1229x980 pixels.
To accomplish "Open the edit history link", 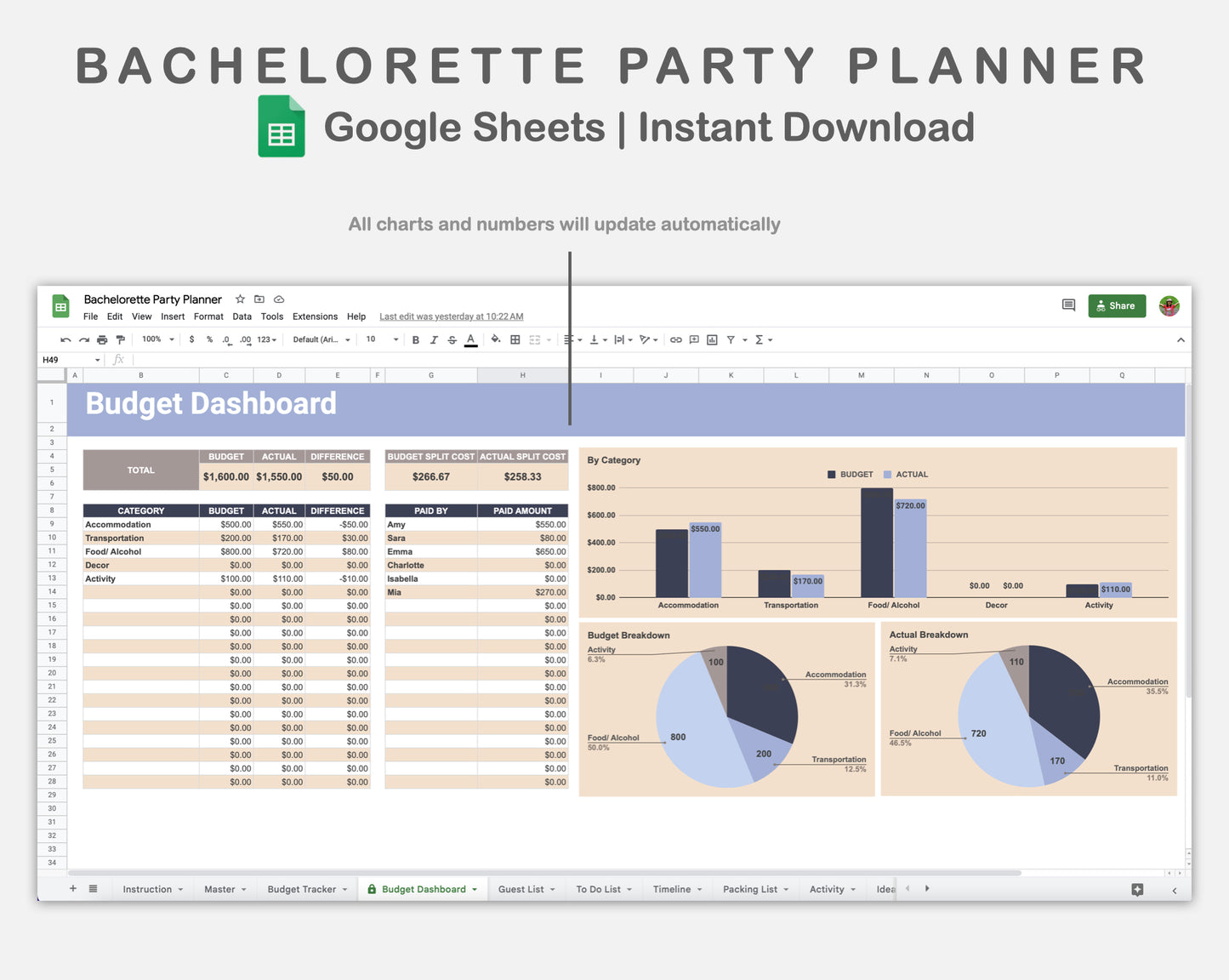I will tap(451, 316).
